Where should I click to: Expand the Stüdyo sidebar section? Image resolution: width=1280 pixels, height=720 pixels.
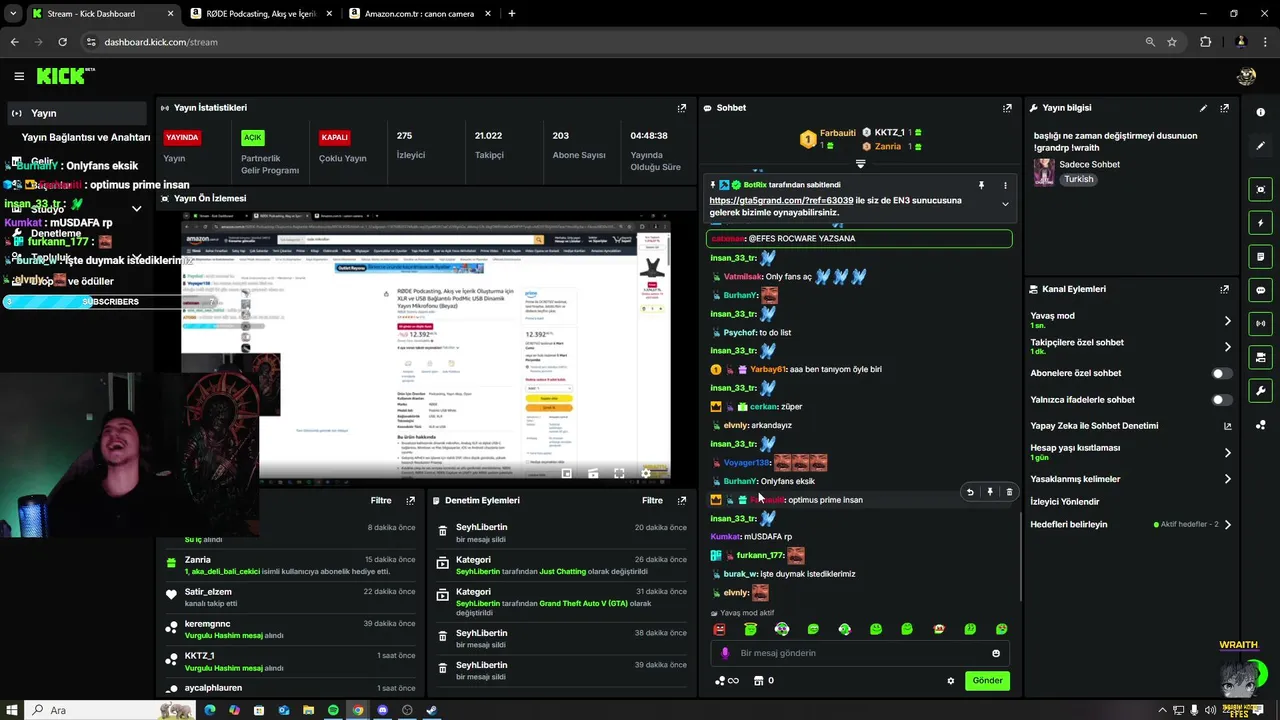point(137,209)
